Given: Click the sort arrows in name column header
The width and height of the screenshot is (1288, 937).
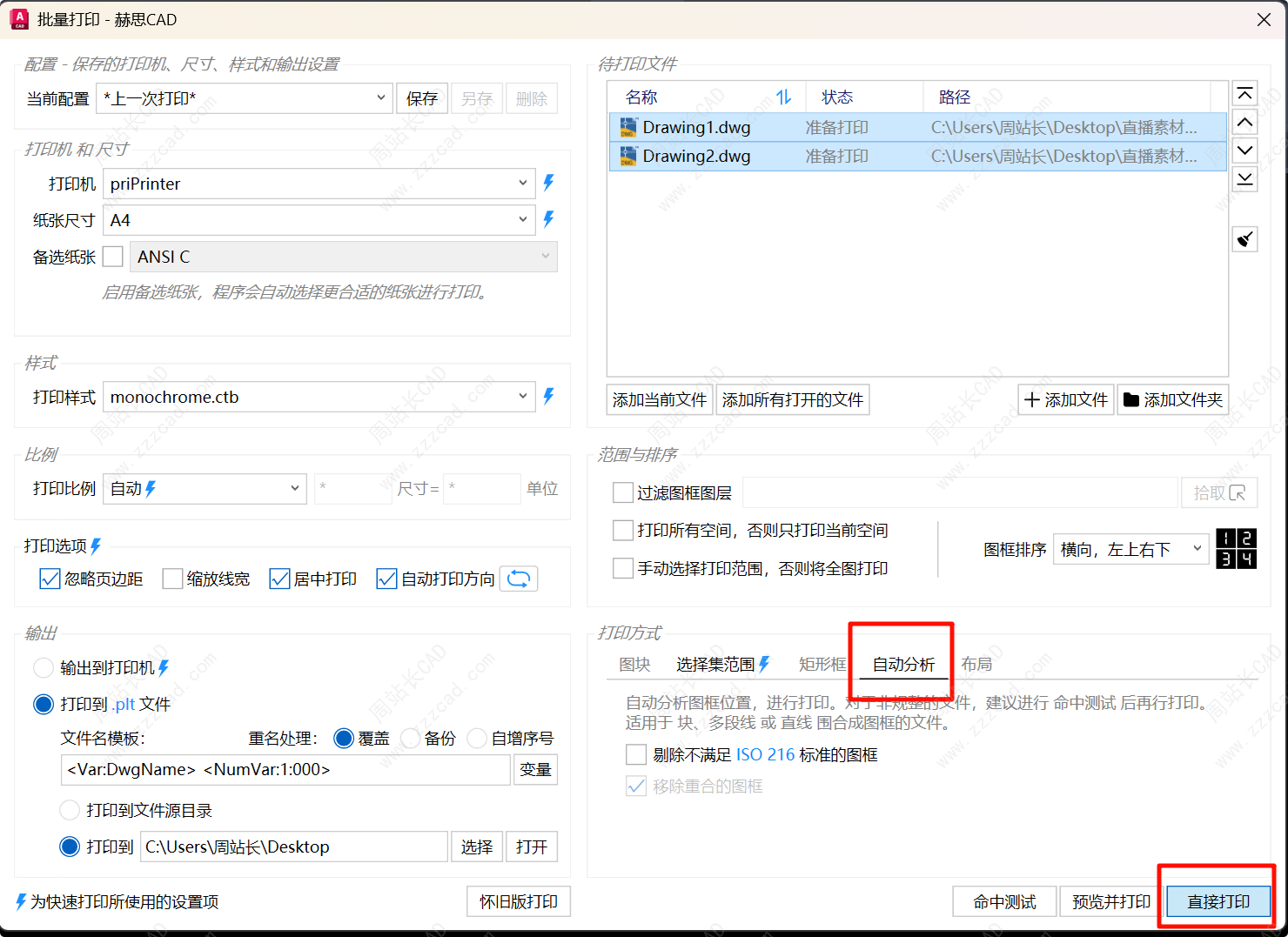Looking at the screenshot, I should [x=783, y=97].
